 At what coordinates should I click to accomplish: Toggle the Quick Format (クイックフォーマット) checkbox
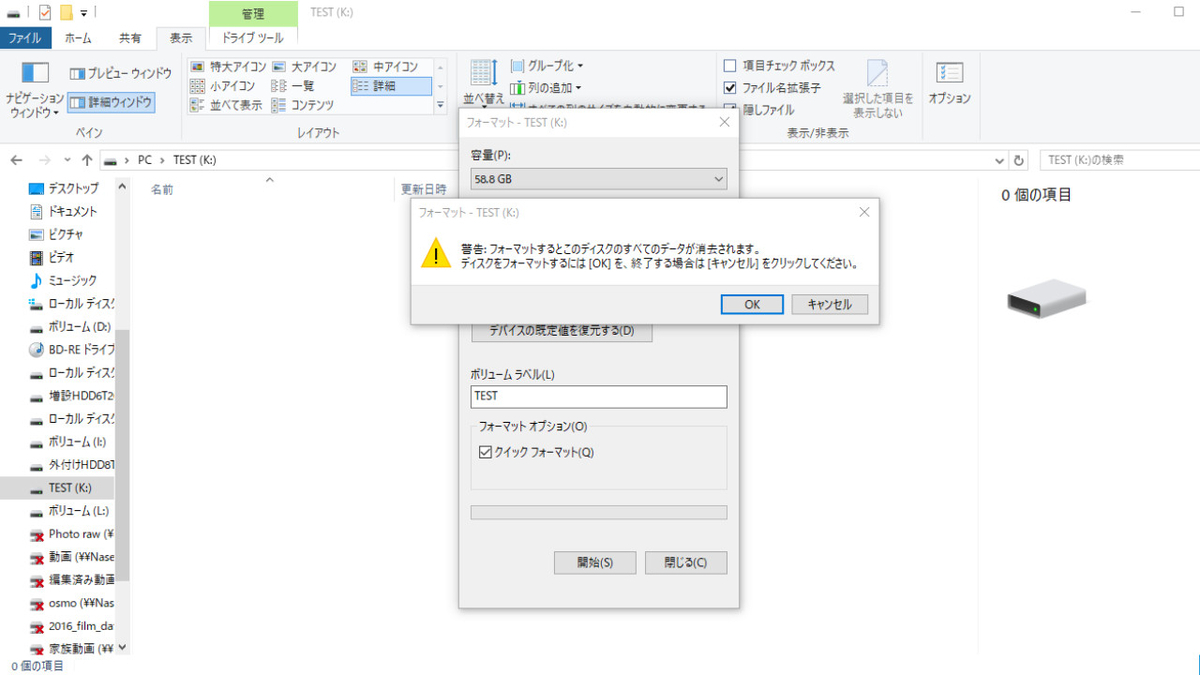point(486,452)
